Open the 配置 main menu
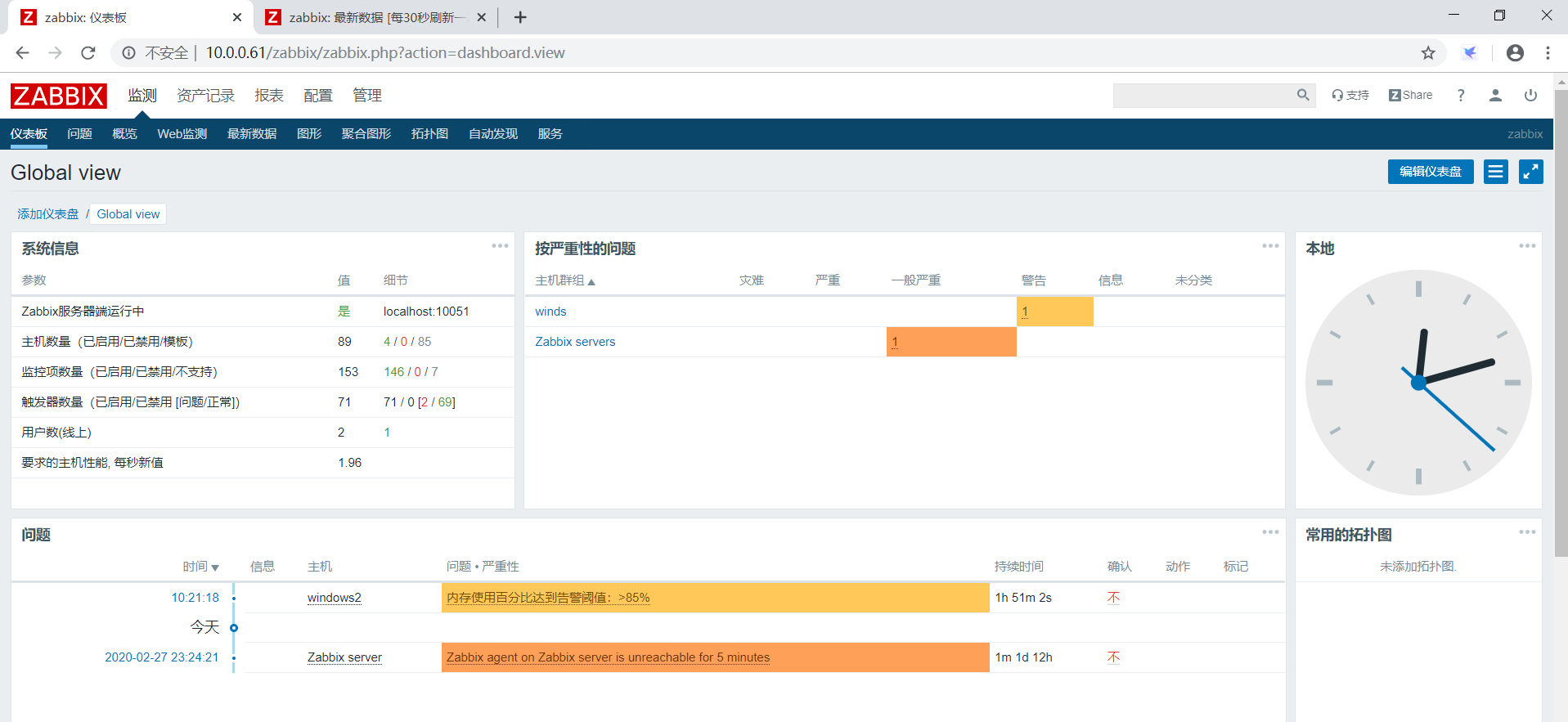1568x722 pixels. pyautogui.click(x=318, y=96)
